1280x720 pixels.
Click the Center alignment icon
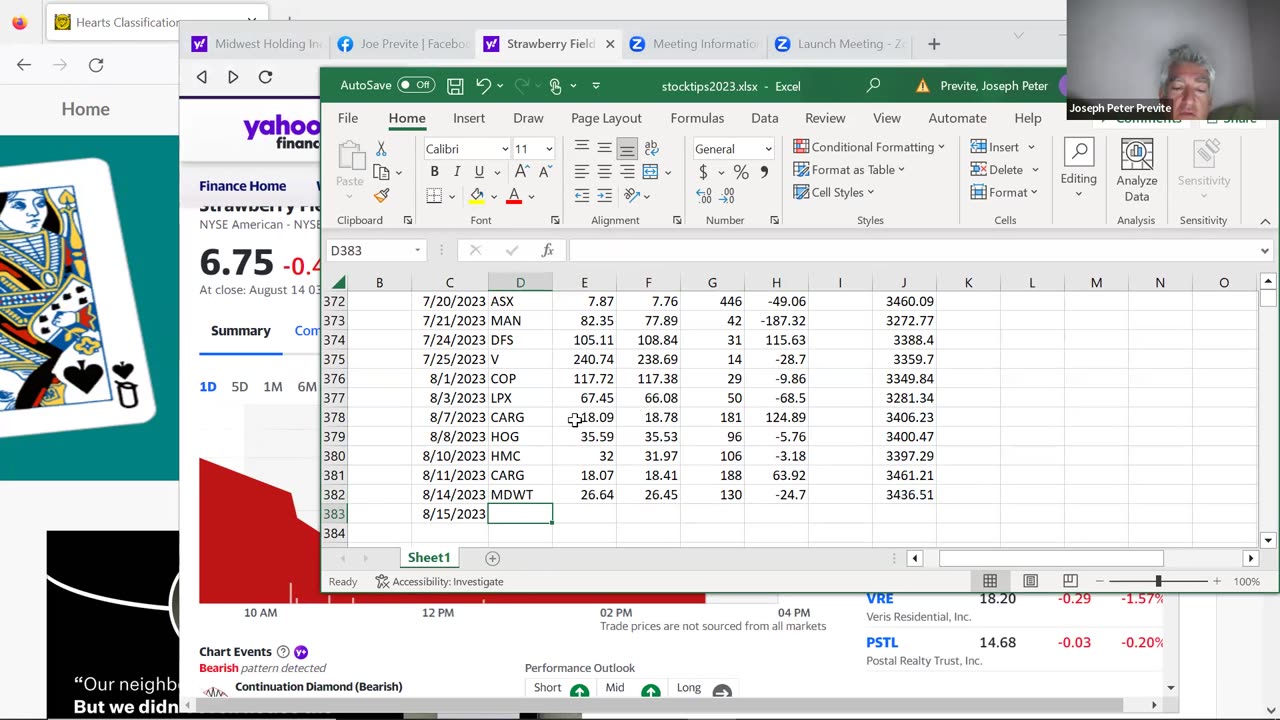click(604, 172)
